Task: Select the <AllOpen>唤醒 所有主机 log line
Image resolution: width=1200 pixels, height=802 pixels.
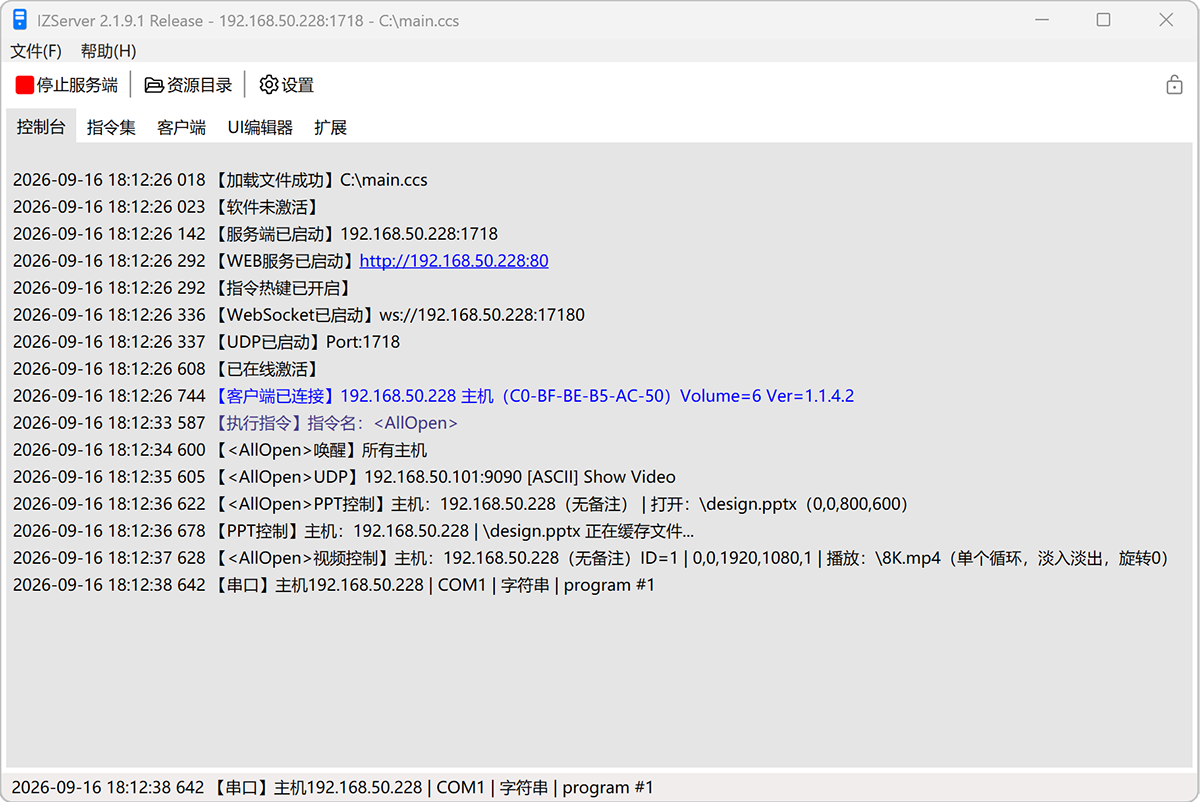Action: 220,450
